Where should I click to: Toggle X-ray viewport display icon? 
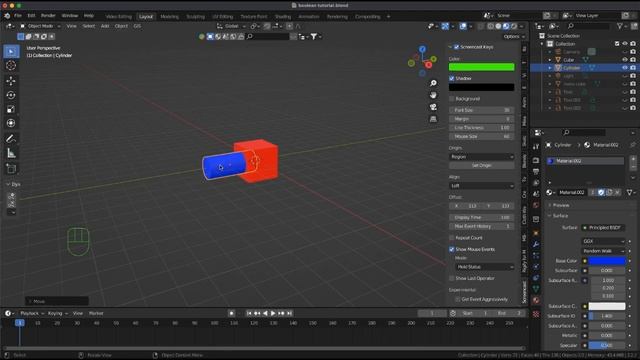pyautogui.click(x=482, y=26)
